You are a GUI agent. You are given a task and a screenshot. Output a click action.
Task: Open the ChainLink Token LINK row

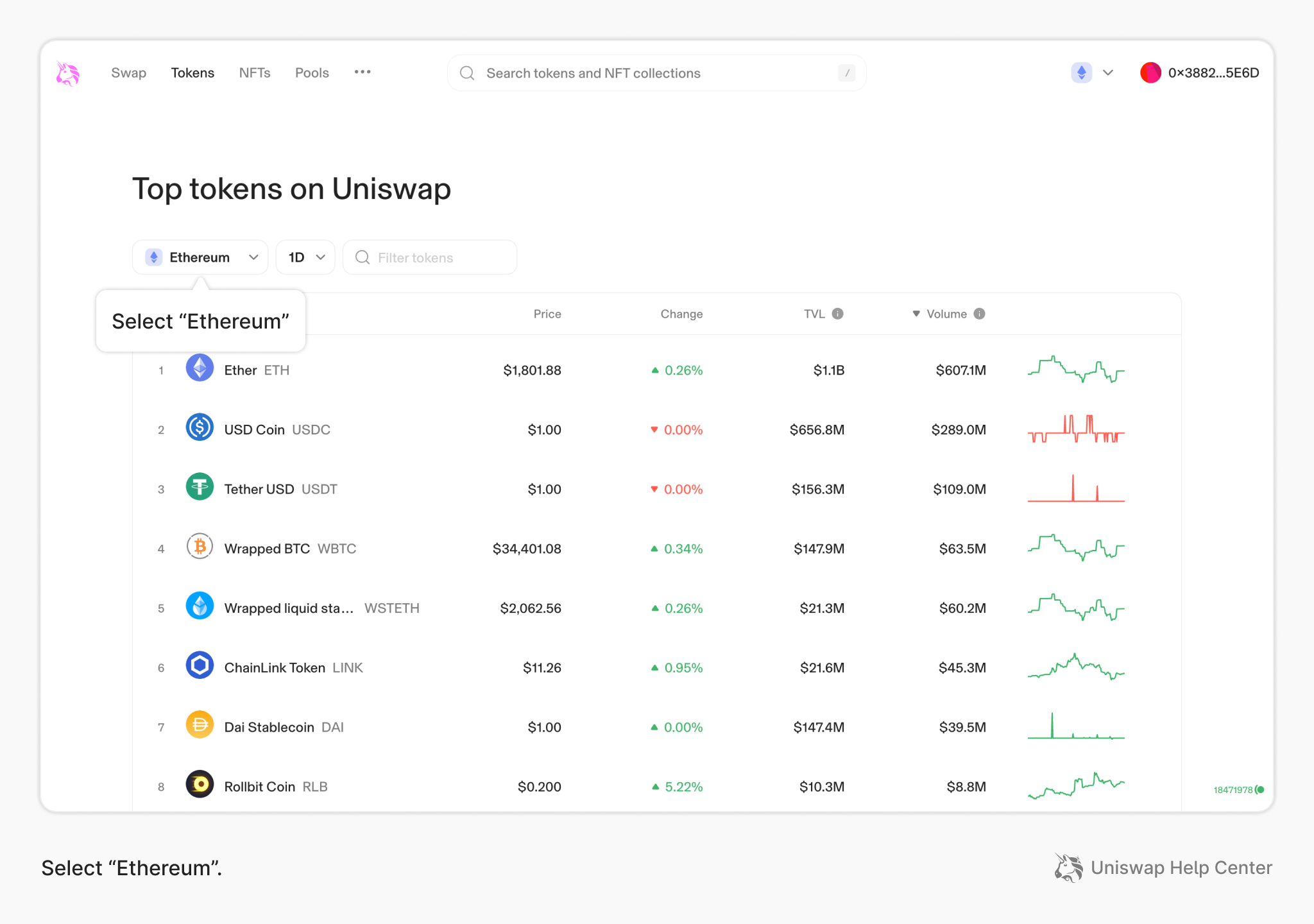pyautogui.click(x=657, y=668)
